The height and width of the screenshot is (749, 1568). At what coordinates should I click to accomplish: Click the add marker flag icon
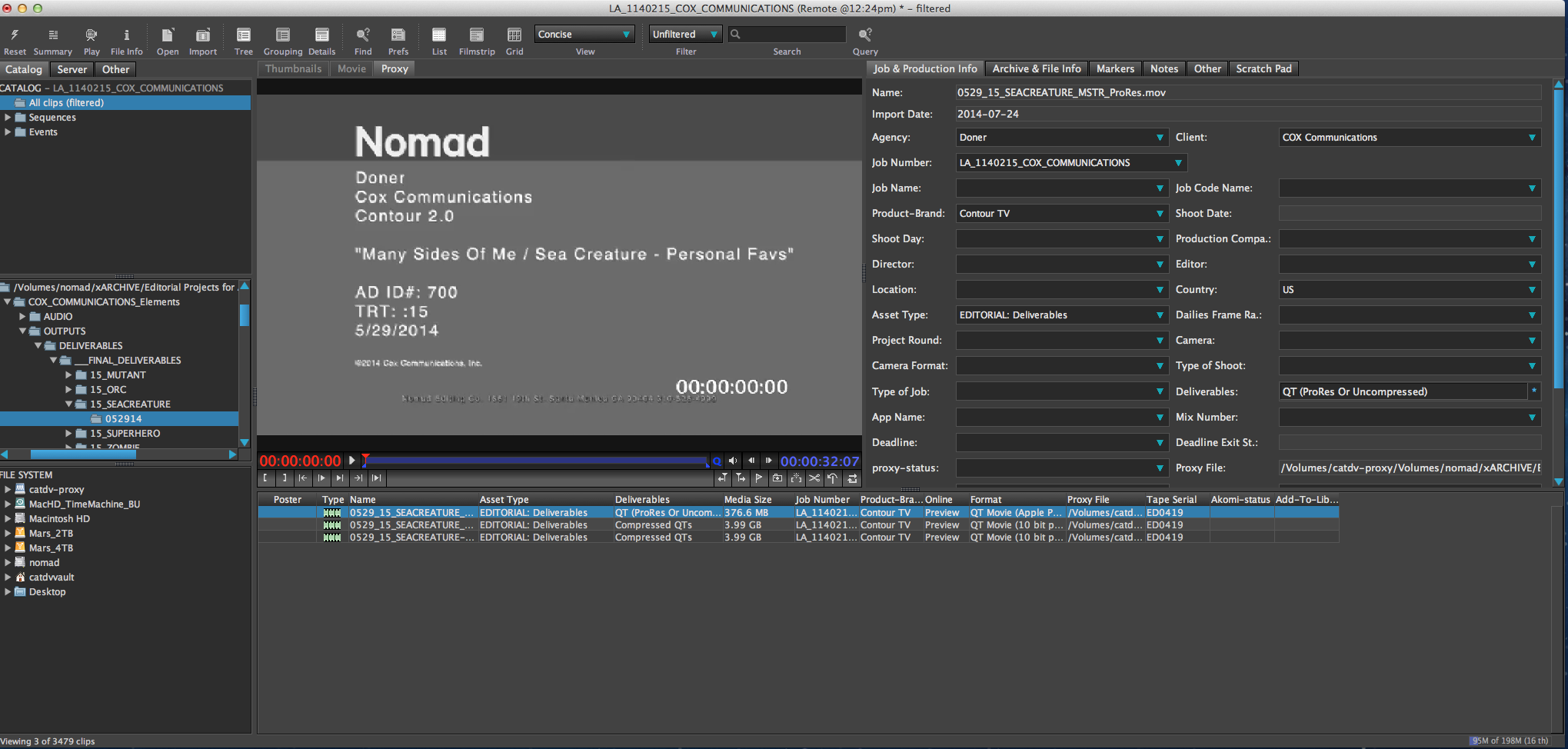(759, 478)
